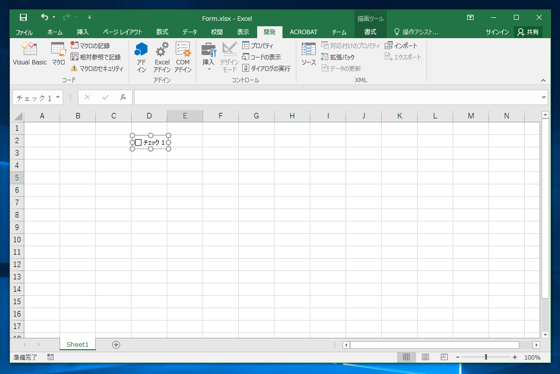The height and width of the screenshot is (374, 560).
Task: Click the 100% zoom level
Action: point(532,357)
